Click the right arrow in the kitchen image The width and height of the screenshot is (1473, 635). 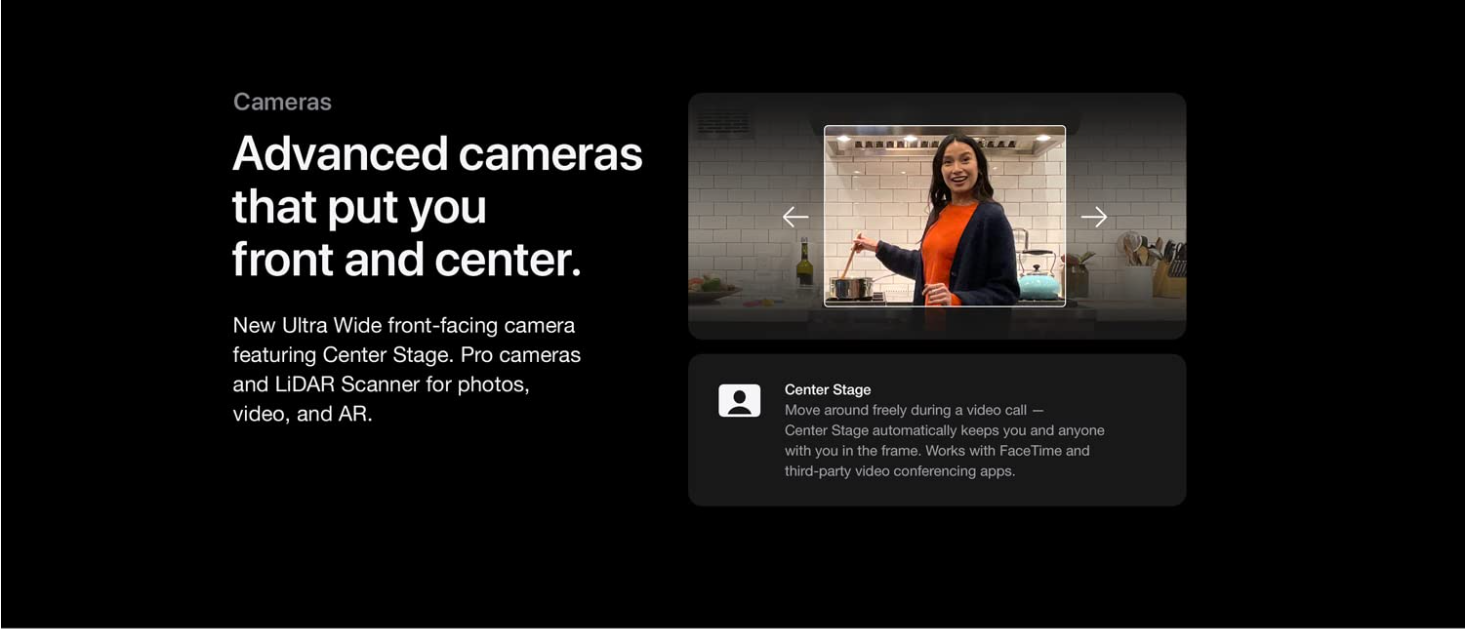[x=1094, y=217]
